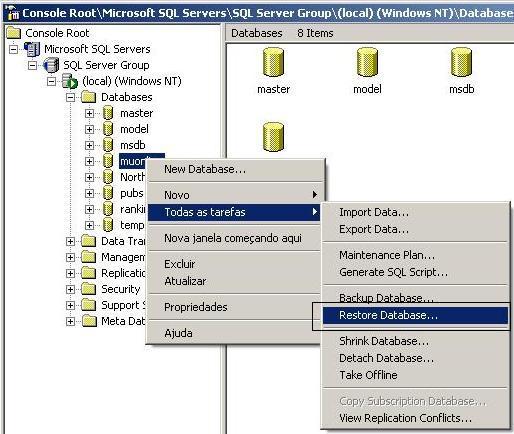The width and height of the screenshot is (514, 434).
Task: Expand the master database node
Action: tap(89, 113)
